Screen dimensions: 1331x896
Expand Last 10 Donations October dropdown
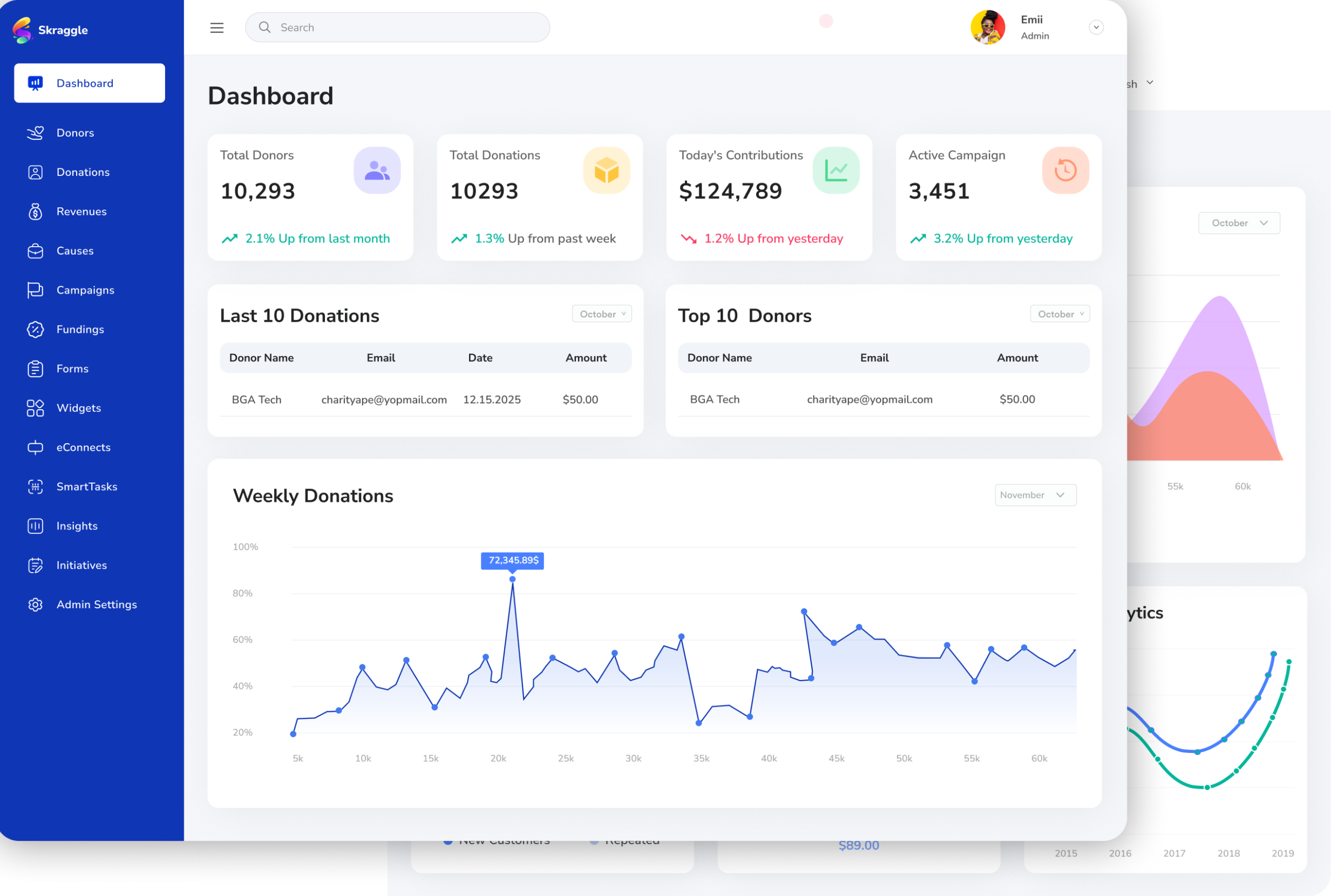click(x=601, y=314)
